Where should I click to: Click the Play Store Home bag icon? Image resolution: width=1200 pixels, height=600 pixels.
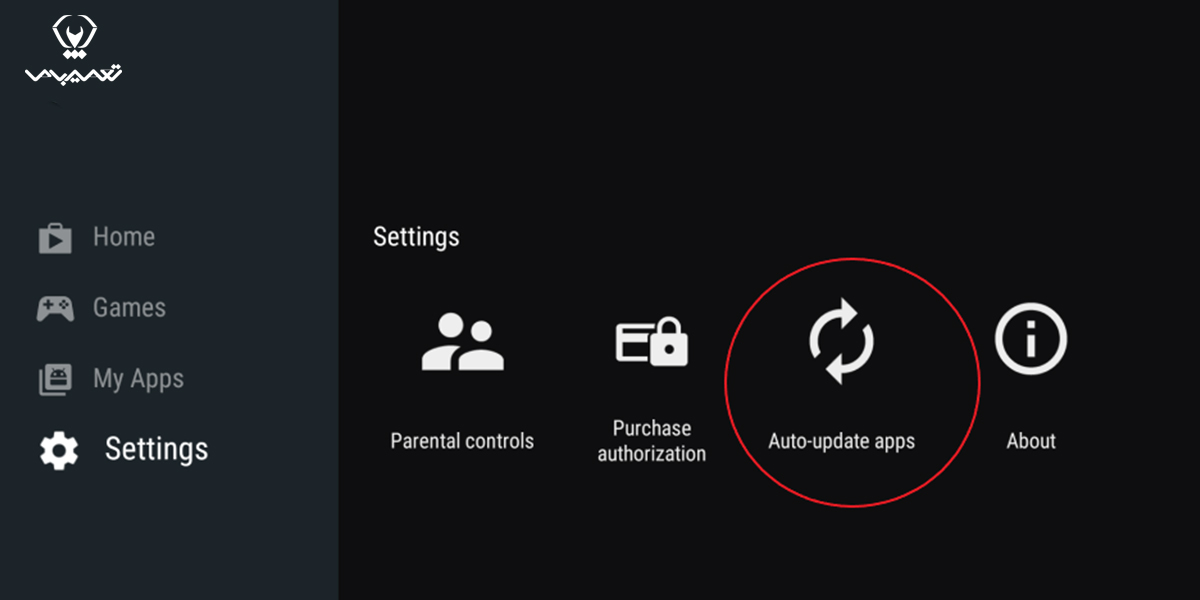[55, 238]
